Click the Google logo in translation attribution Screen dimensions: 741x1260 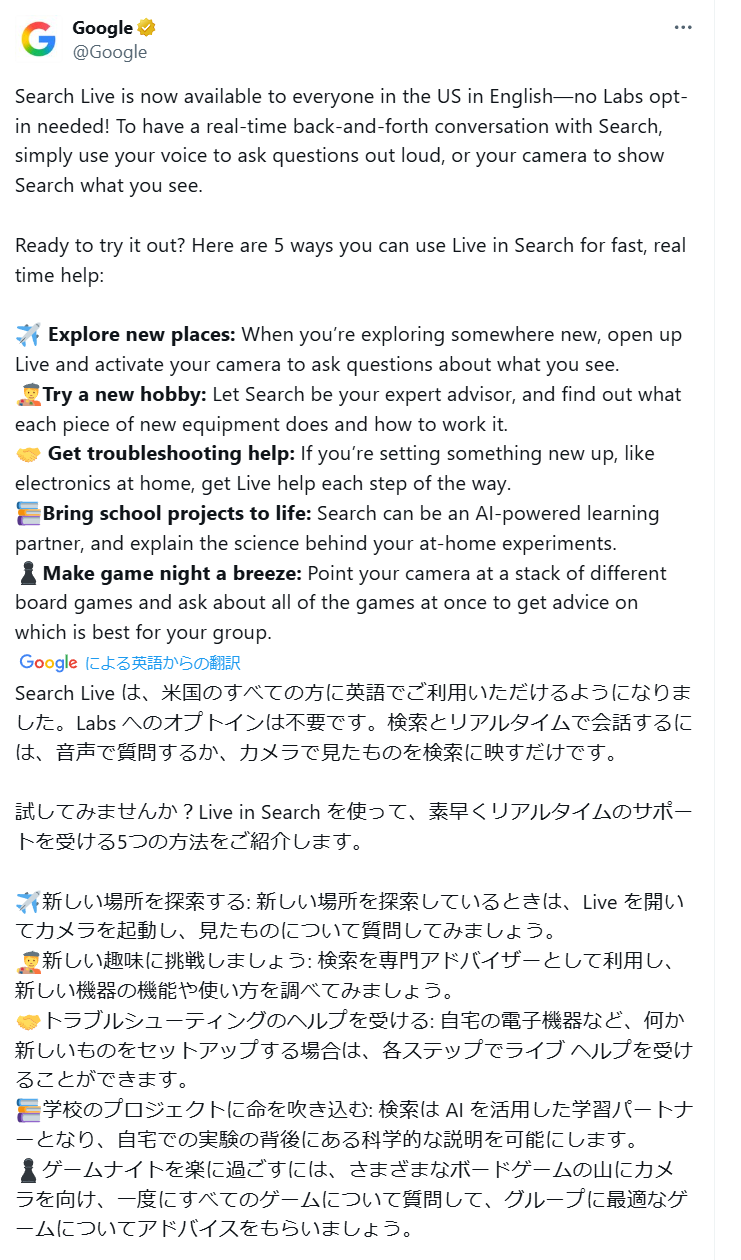(48, 663)
